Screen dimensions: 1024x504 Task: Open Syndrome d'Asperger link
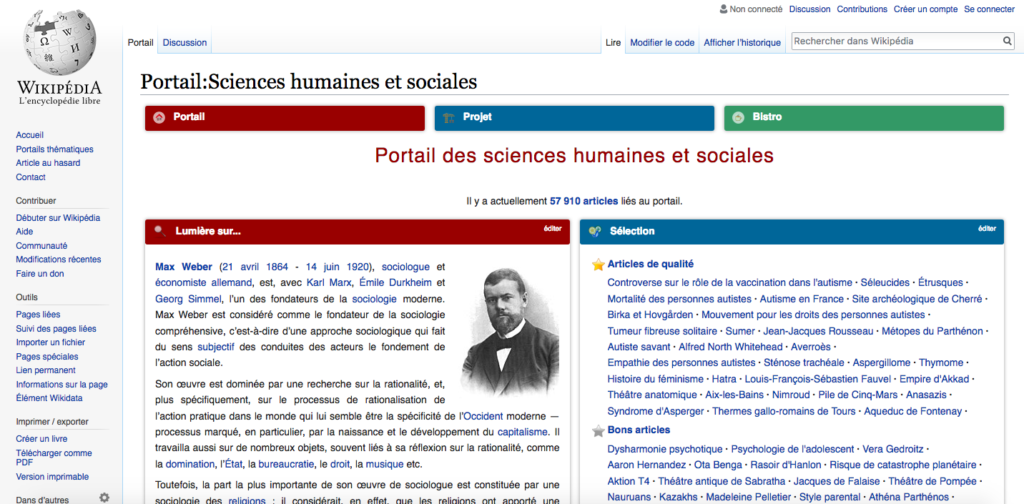tap(656, 411)
